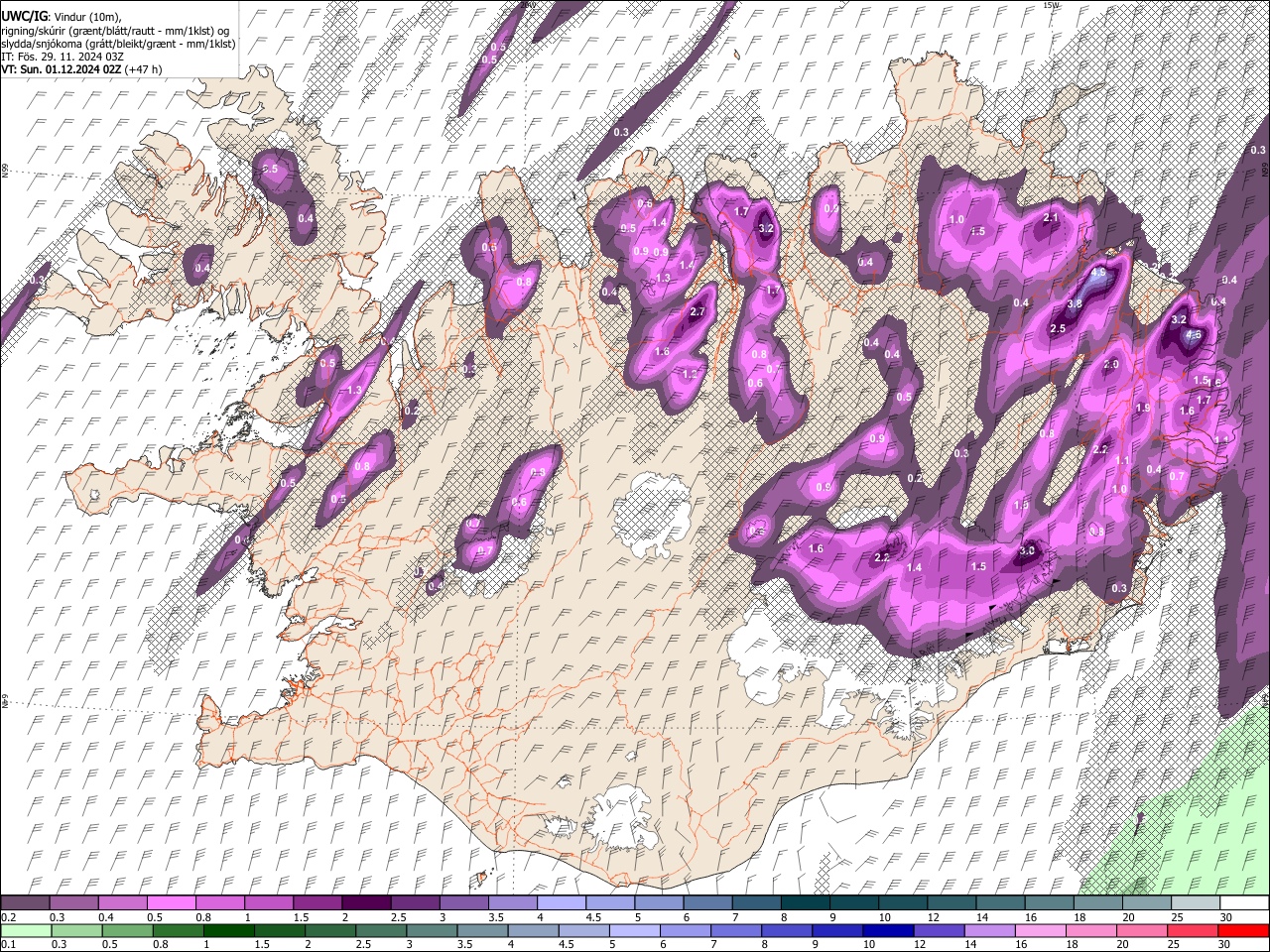1270x952 pixels.
Task: Select the bright red swatch after 30 in rain scale
Action: (1243, 931)
